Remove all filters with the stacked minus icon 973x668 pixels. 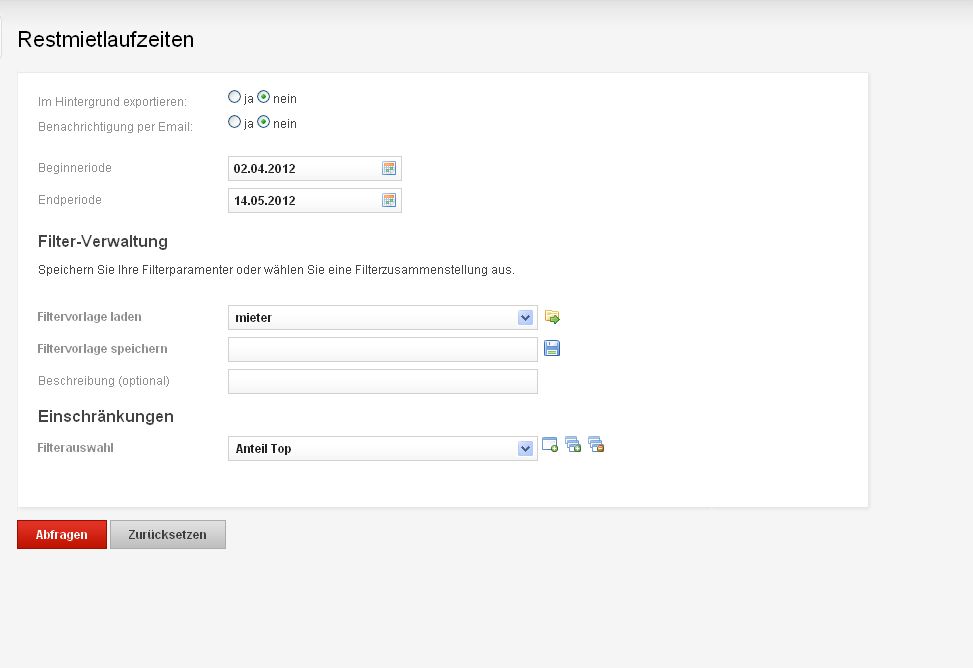[596, 445]
